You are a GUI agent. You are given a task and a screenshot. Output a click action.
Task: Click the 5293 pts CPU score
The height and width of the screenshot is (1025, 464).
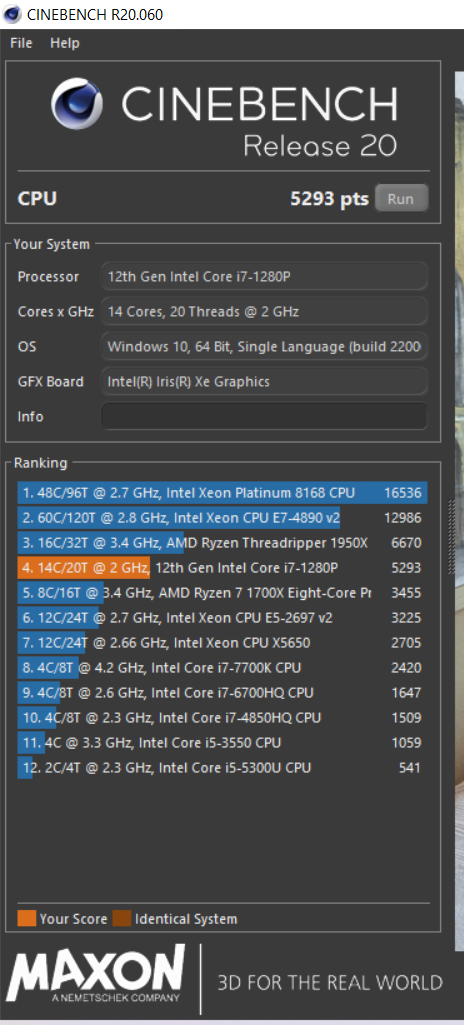click(329, 199)
